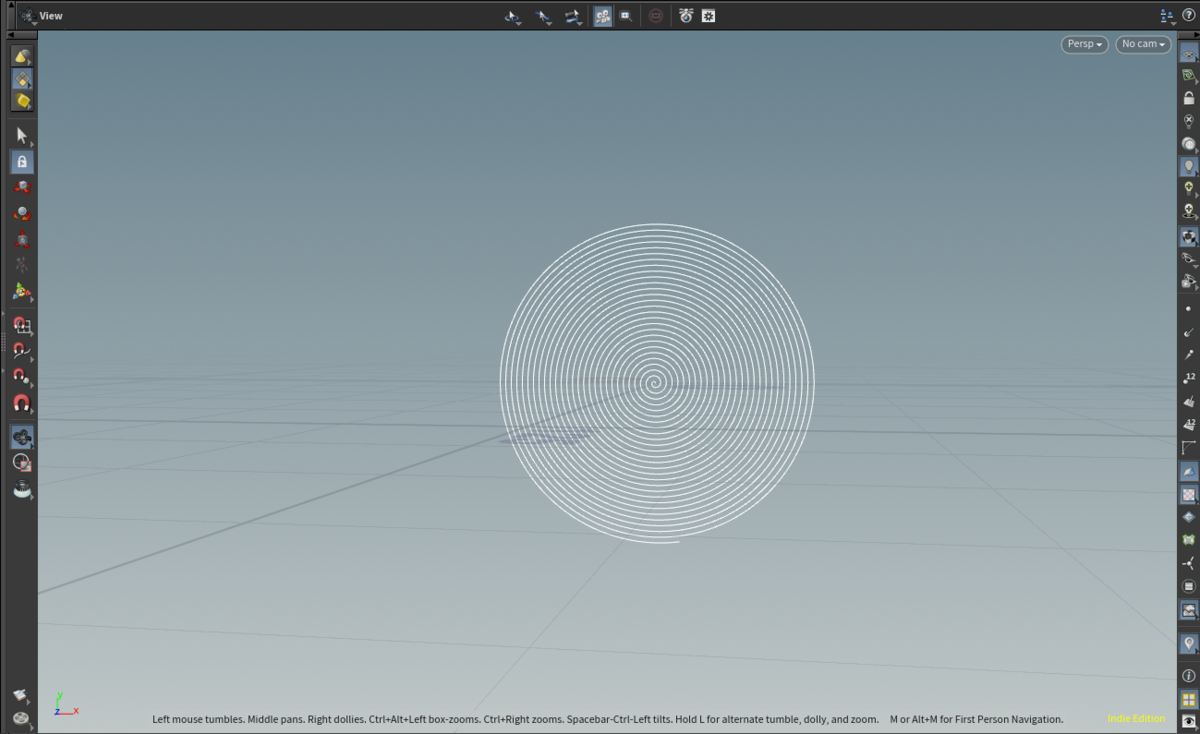Select the Geometry selection mode icon

22,79
